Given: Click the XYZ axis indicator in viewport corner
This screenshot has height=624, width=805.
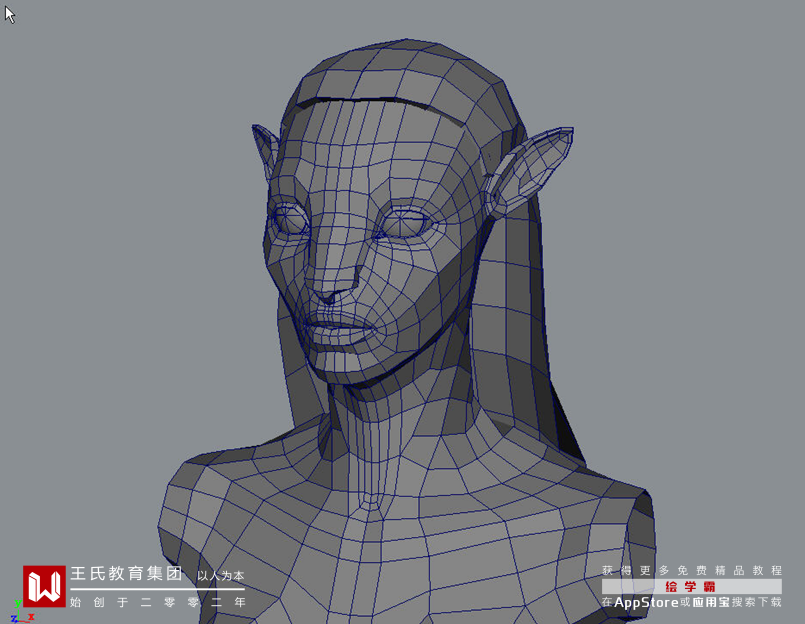Looking at the screenshot, I should coord(22,612).
